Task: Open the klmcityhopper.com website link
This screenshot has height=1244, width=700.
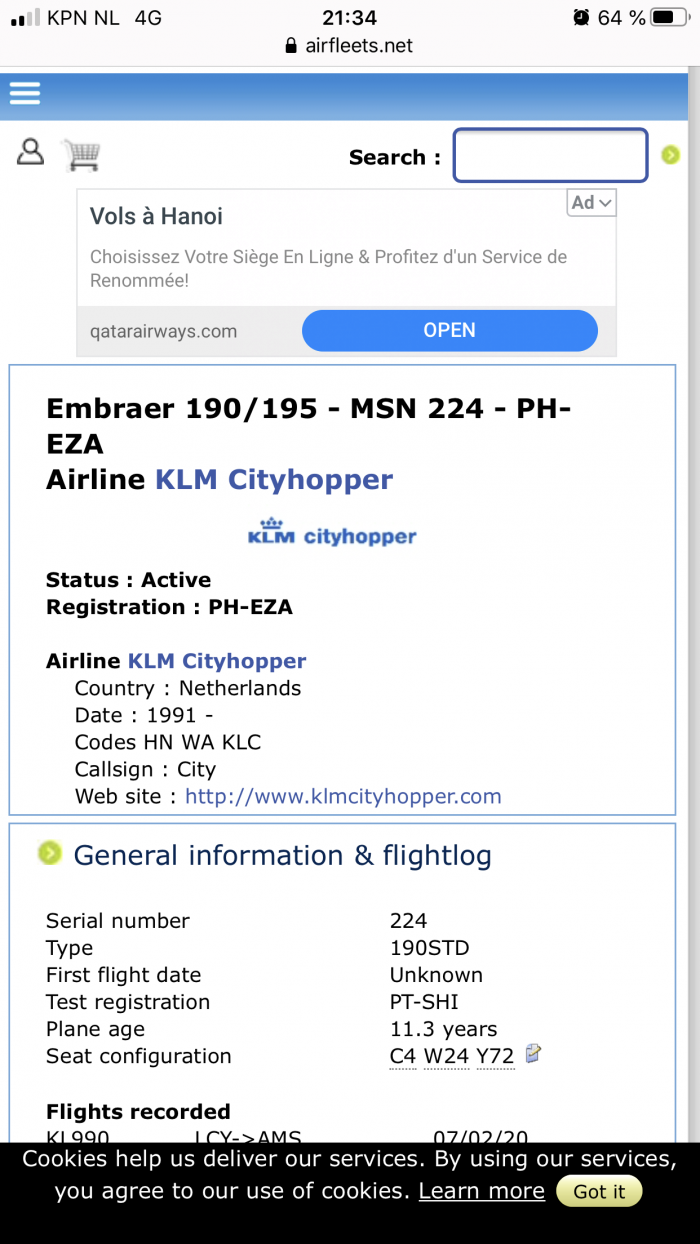Action: 343,797
